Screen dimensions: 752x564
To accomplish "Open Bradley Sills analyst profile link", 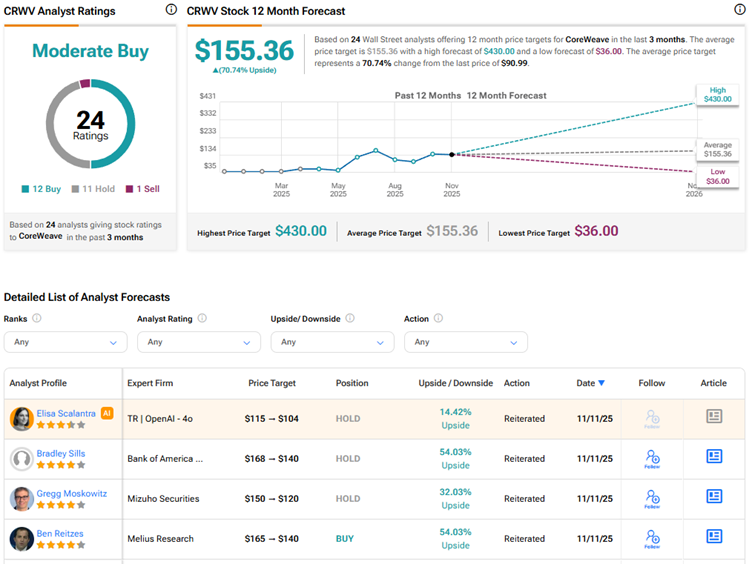I will 61,453.
